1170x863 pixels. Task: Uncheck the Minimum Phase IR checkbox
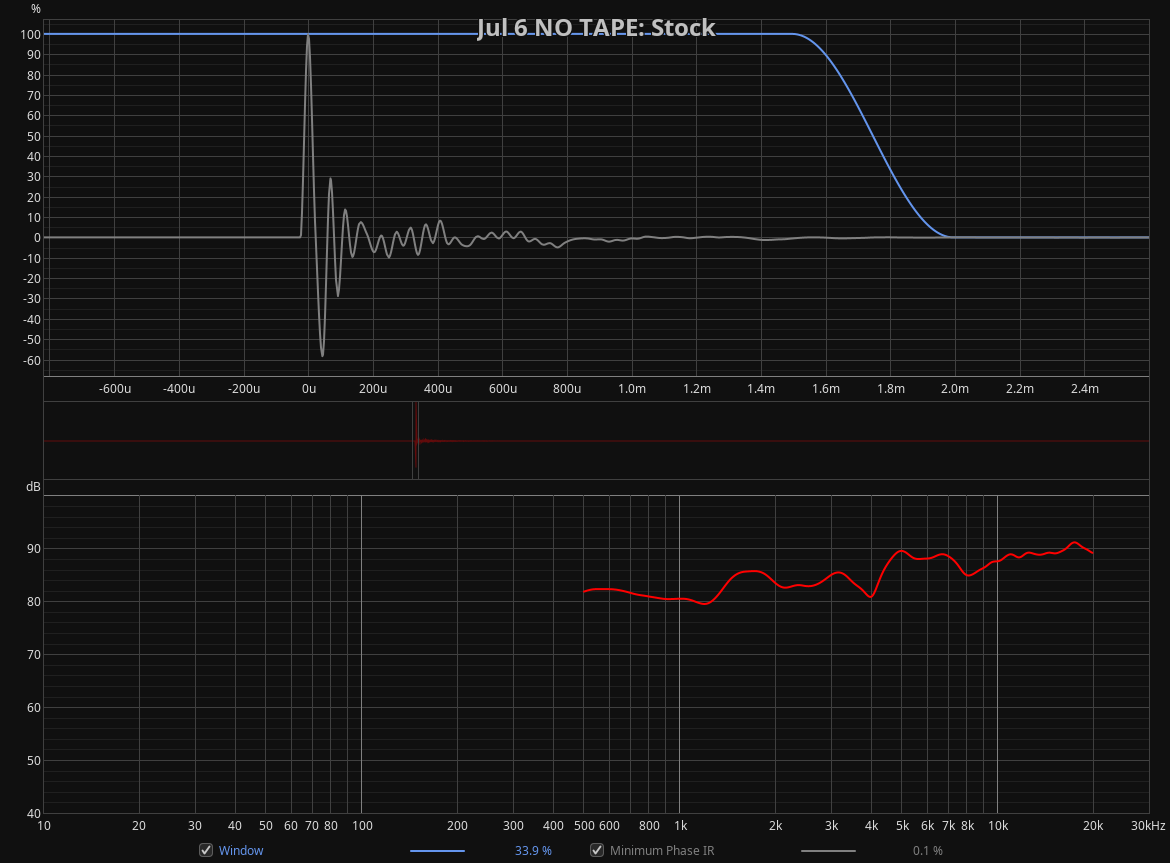pyautogui.click(x=597, y=850)
